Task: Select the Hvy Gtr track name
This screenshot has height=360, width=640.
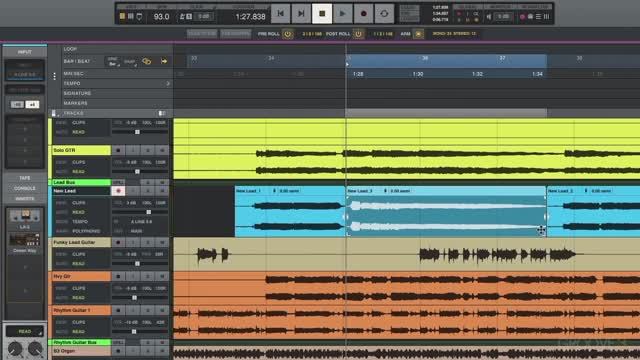Action: (x=81, y=276)
